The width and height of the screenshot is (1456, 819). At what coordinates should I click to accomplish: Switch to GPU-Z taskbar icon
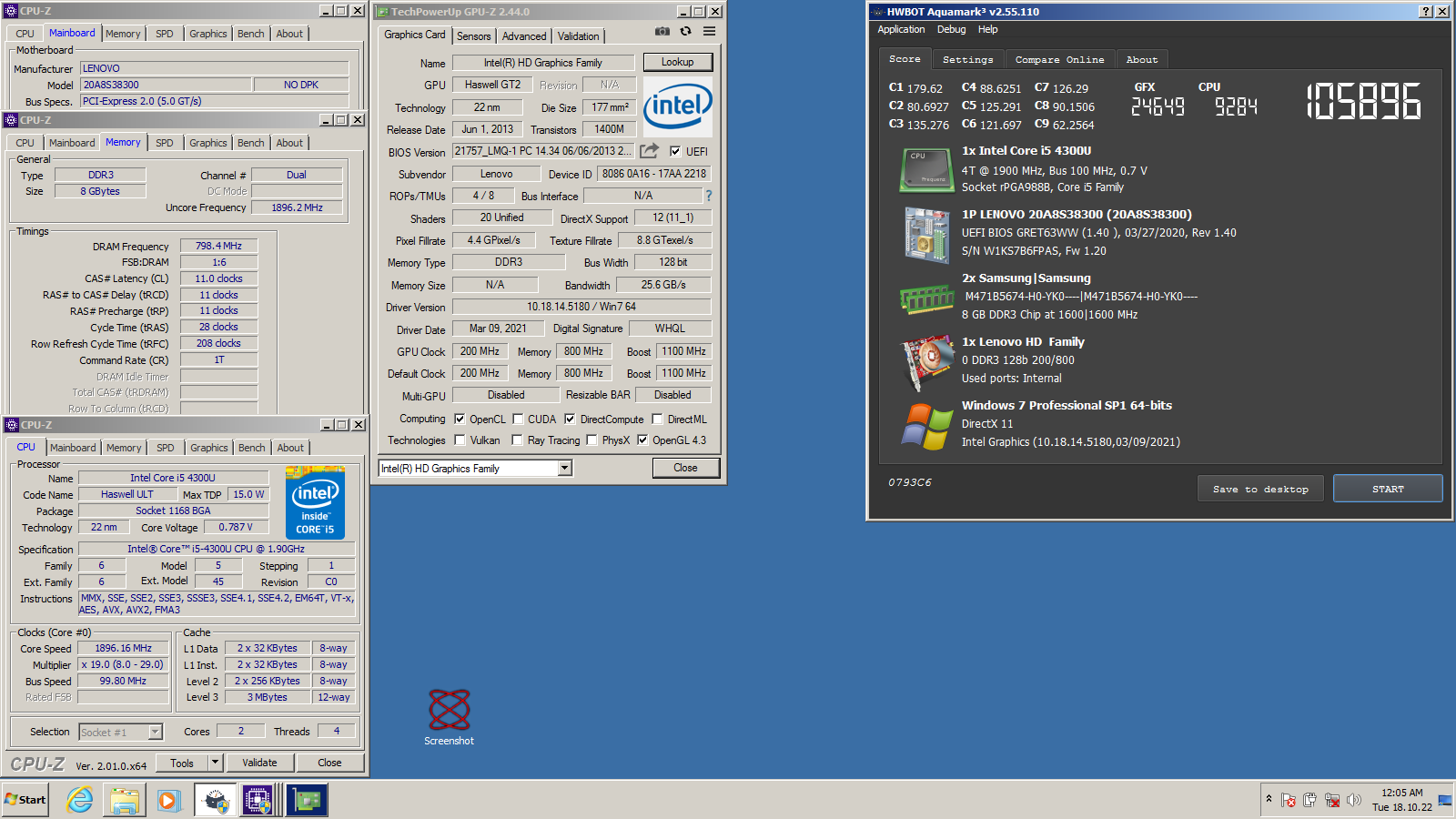[x=308, y=800]
